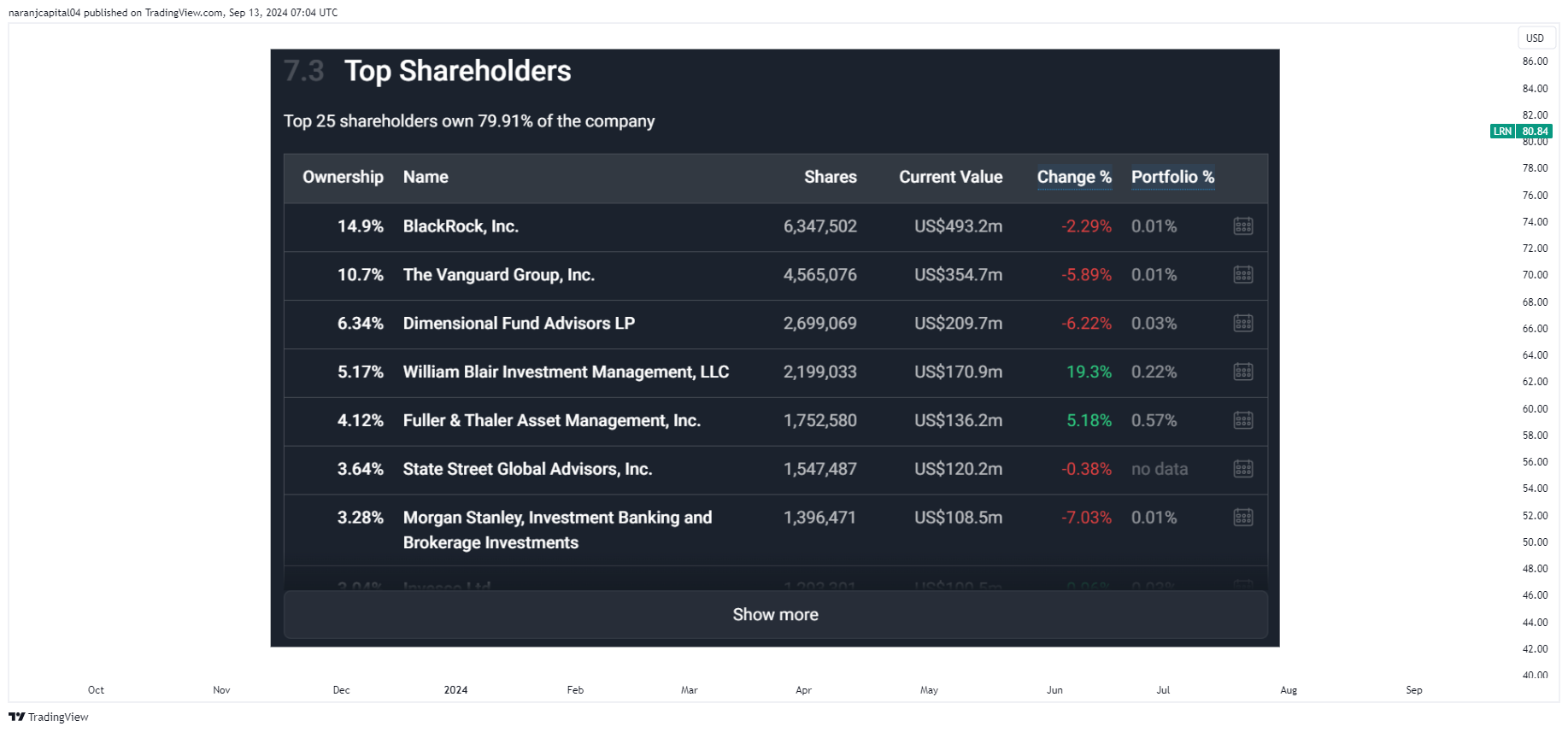1568x732 pixels.
Task: Click the 14.9% ownership value
Action: tap(361, 226)
